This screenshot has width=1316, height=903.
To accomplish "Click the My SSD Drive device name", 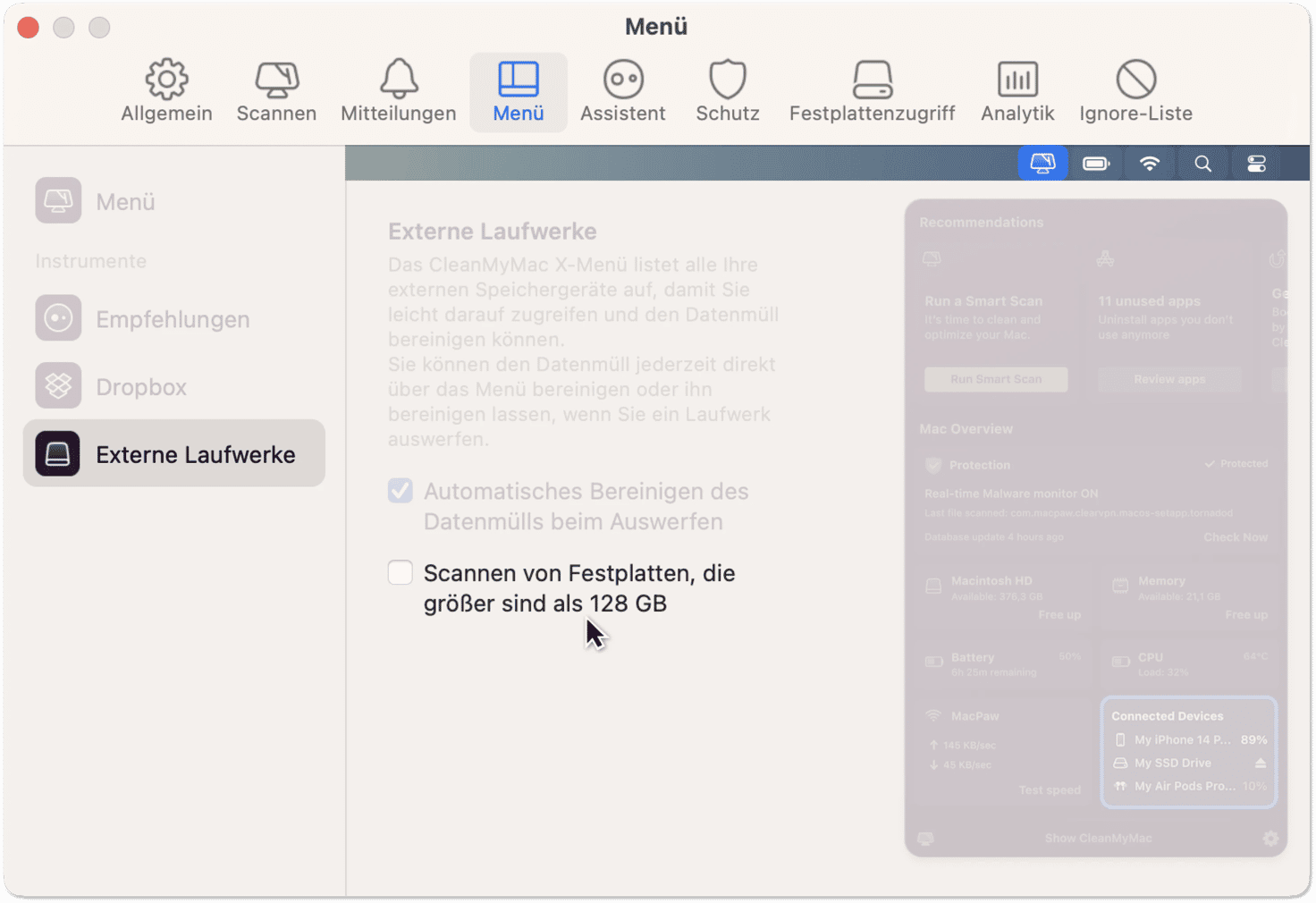I will pyautogui.click(x=1173, y=763).
